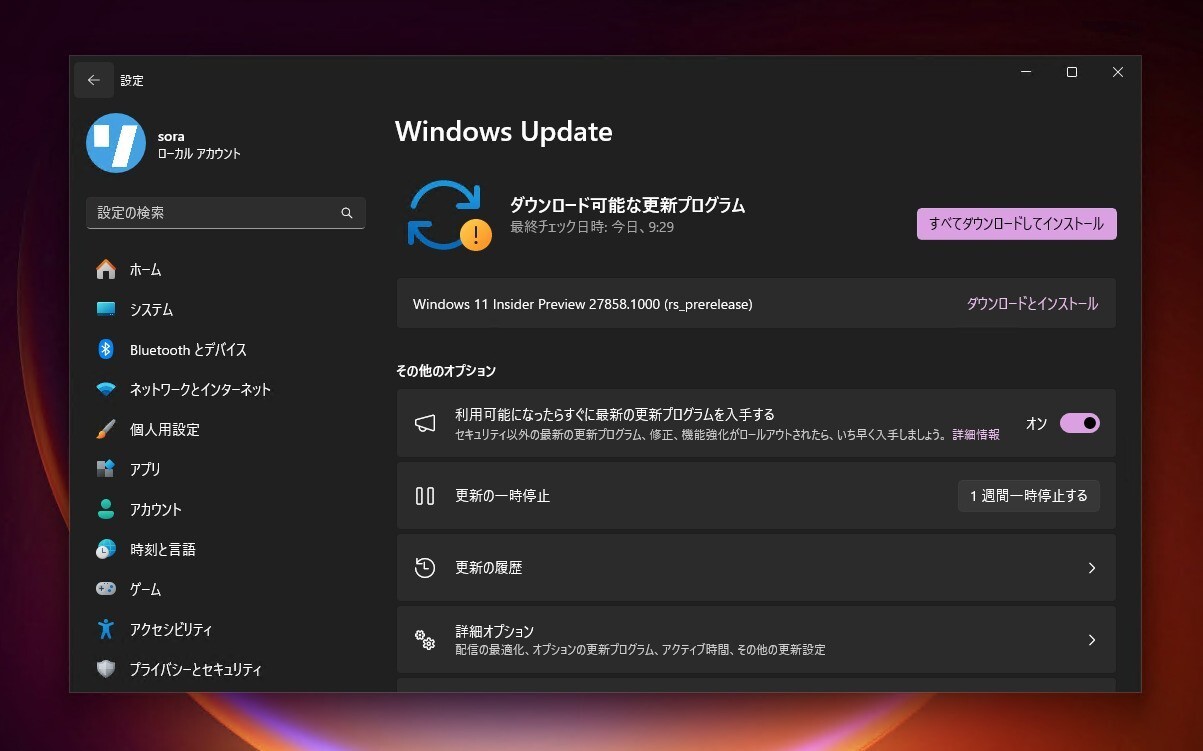Click the update sync status icon
The image size is (1203, 751).
click(x=449, y=215)
